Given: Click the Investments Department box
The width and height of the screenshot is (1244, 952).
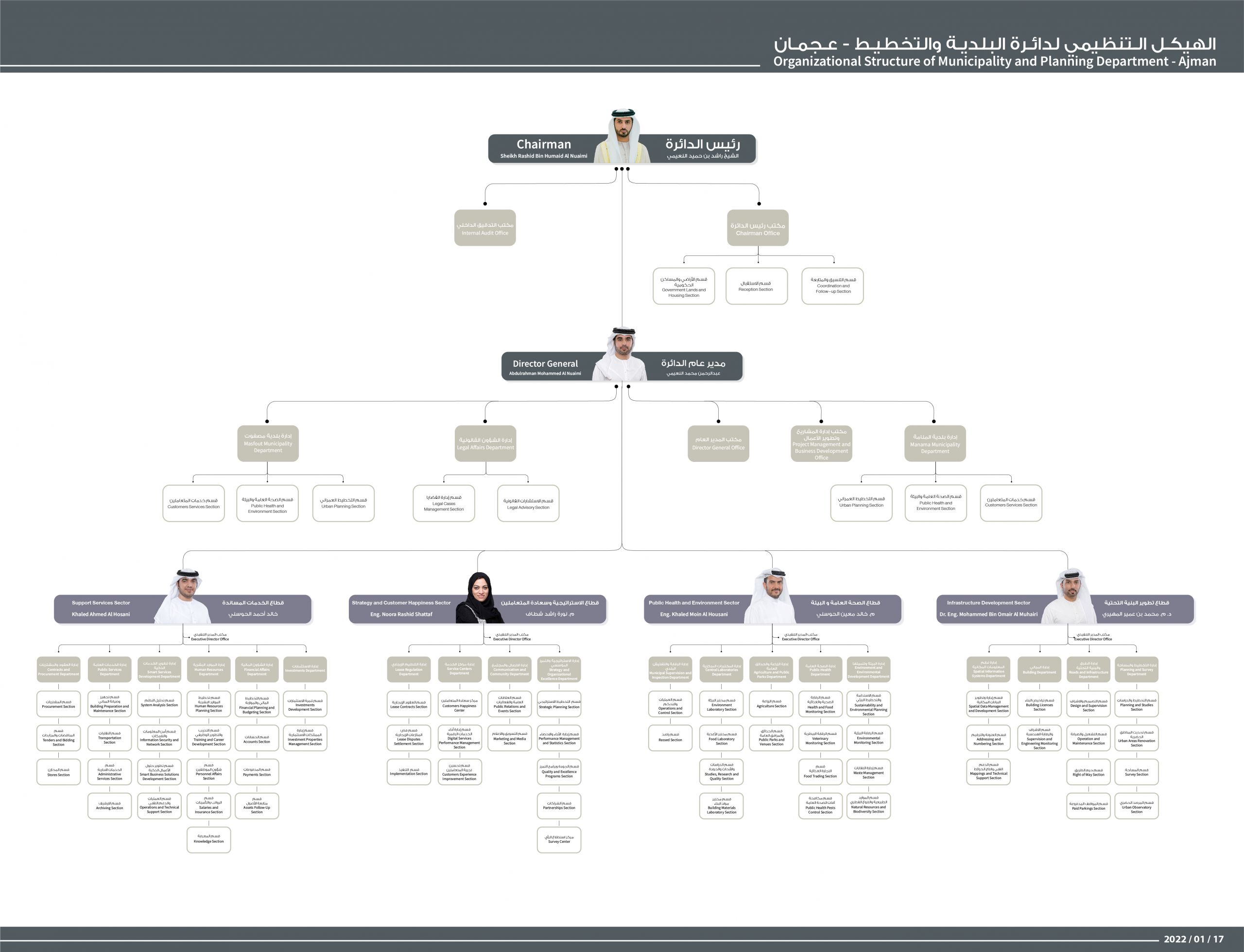Looking at the screenshot, I should (305, 669).
